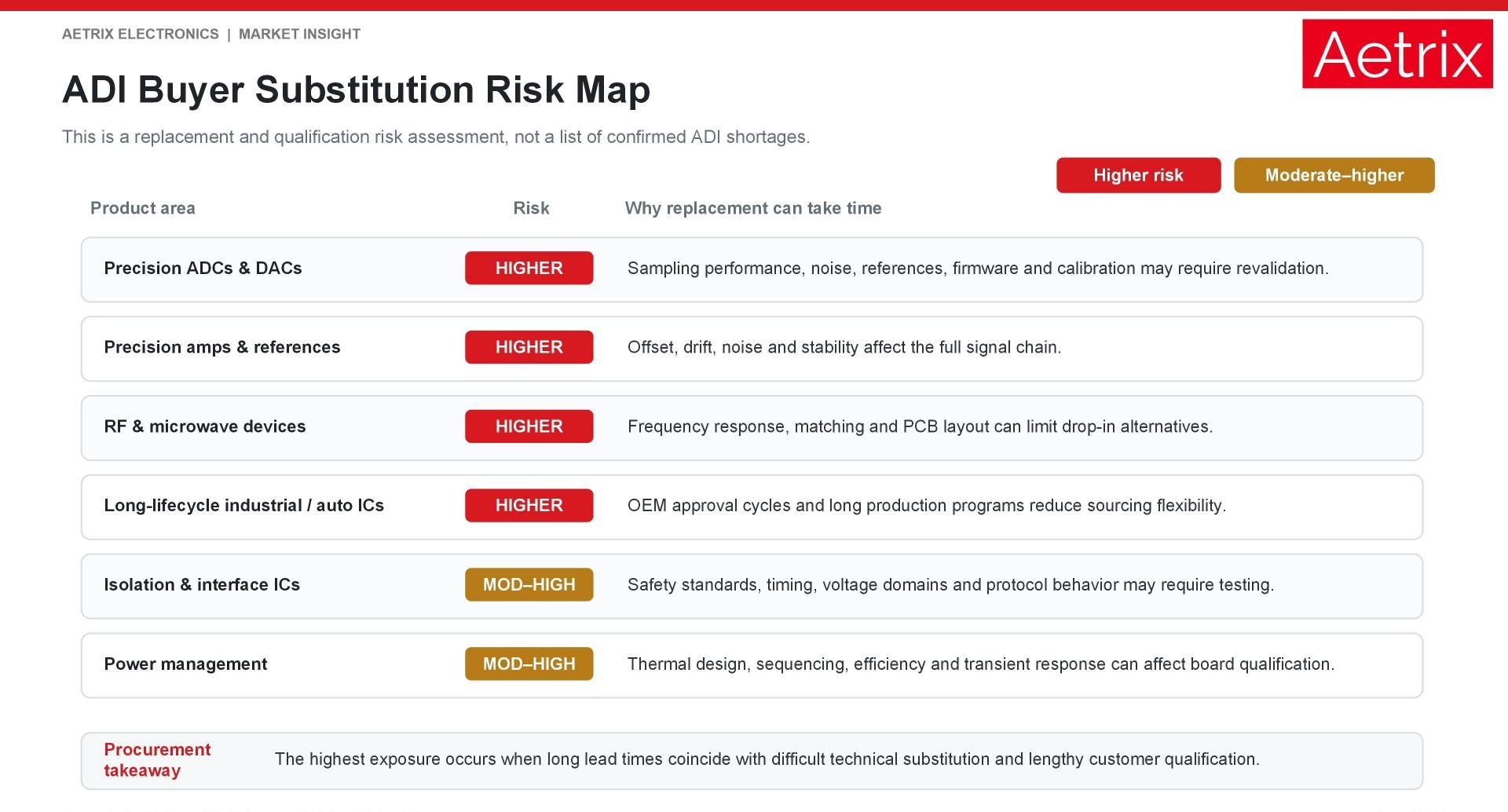Click the subtitle about replacement and qualification risk

tap(436, 137)
